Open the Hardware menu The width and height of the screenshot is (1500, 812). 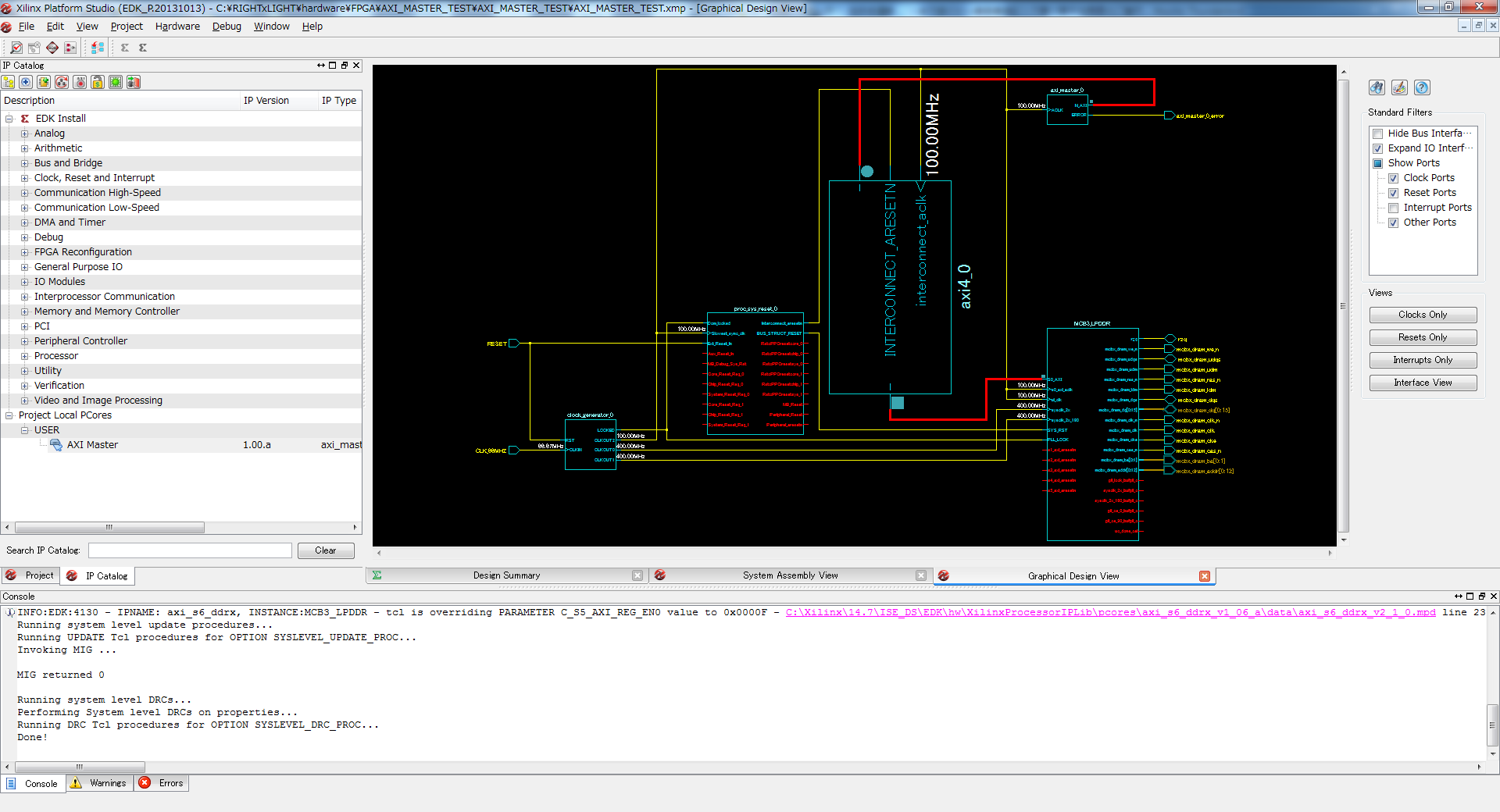(177, 27)
